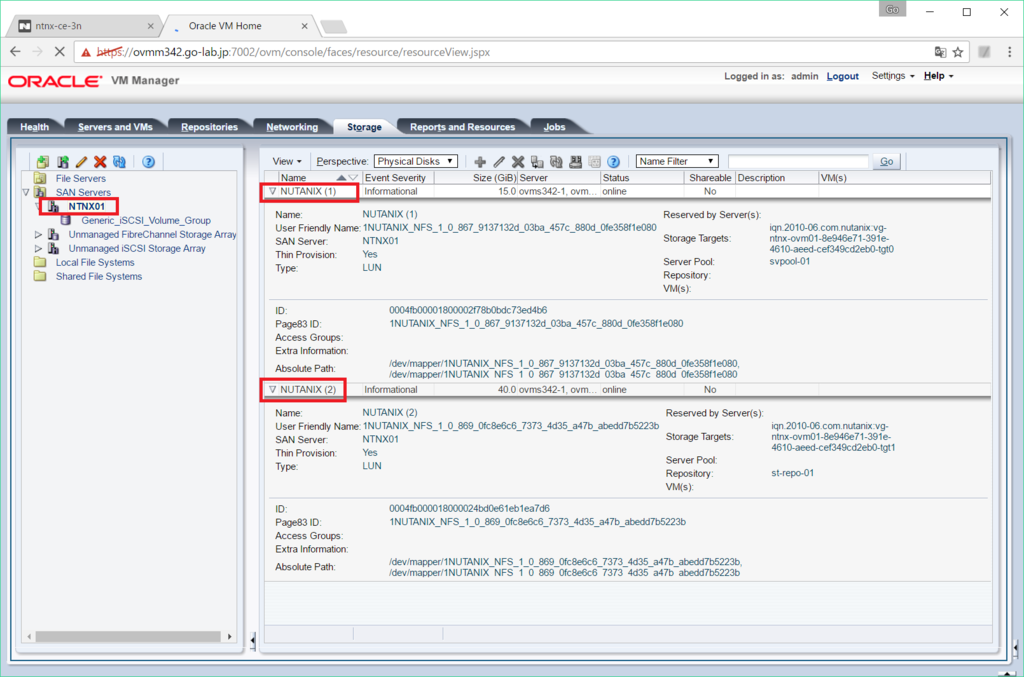Collapse the SAN Servers tree node
The height and width of the screenshot is (677, 1024).
coord(25,192)
